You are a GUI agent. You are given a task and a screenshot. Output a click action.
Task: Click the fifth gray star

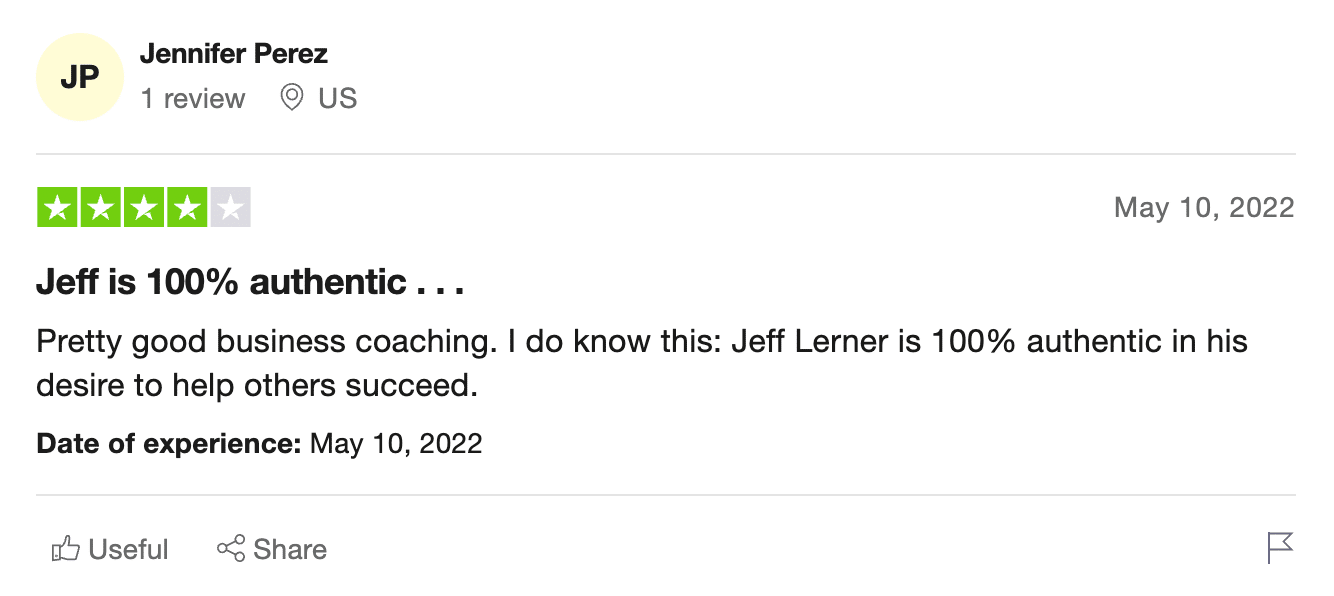(x=230, y=207)
